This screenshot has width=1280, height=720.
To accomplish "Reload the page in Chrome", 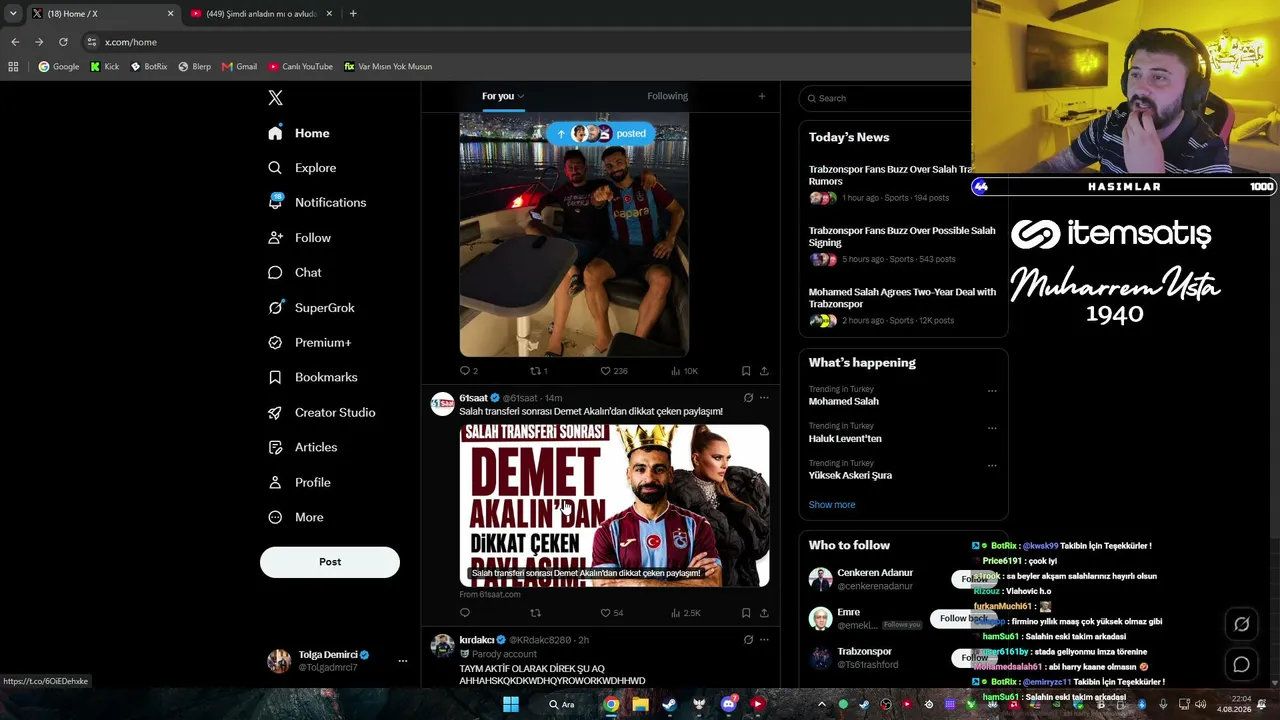I will (x=63, y=42).
